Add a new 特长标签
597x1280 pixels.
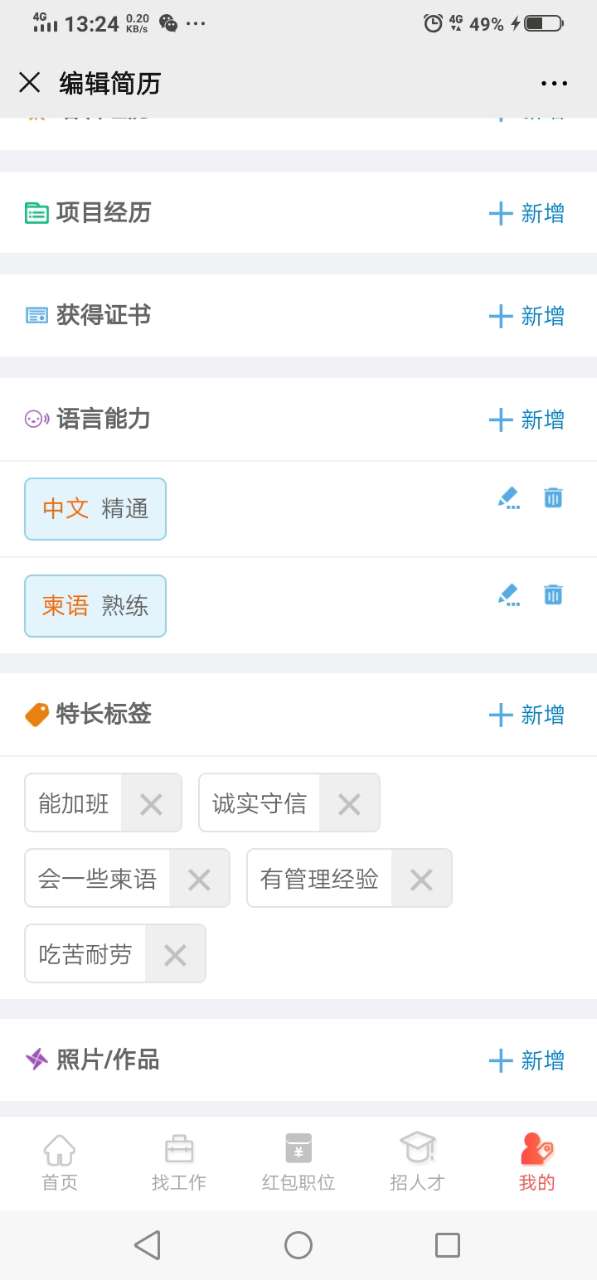point(527,715)
